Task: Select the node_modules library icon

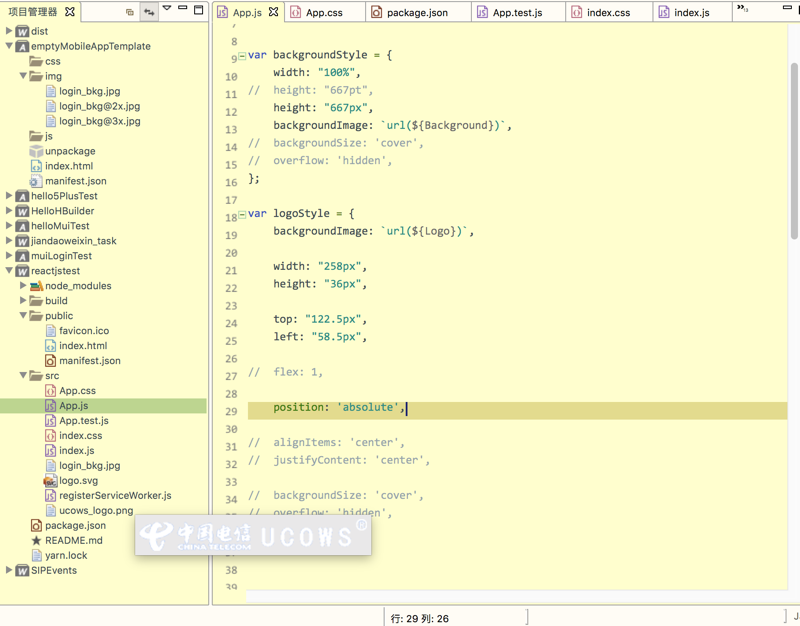Action: click(36, 286)
